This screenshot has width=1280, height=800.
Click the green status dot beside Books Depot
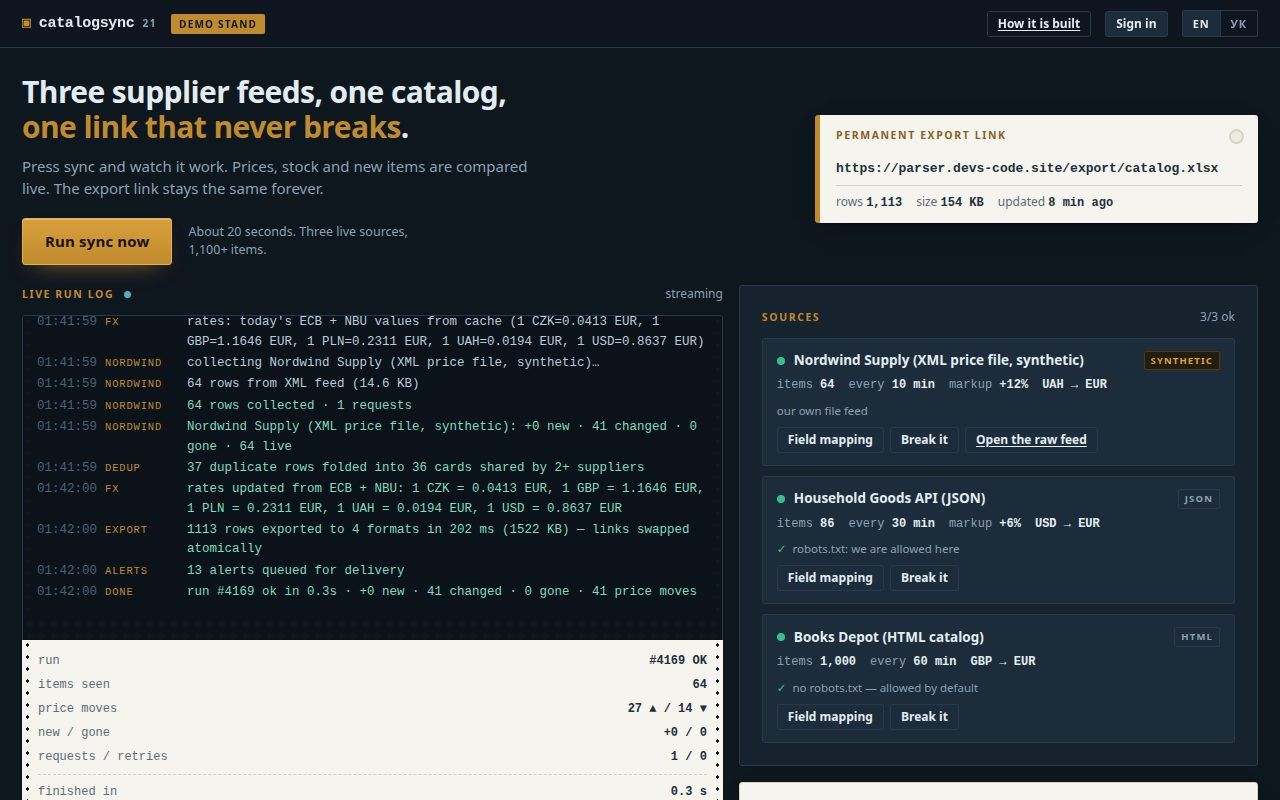781,637
